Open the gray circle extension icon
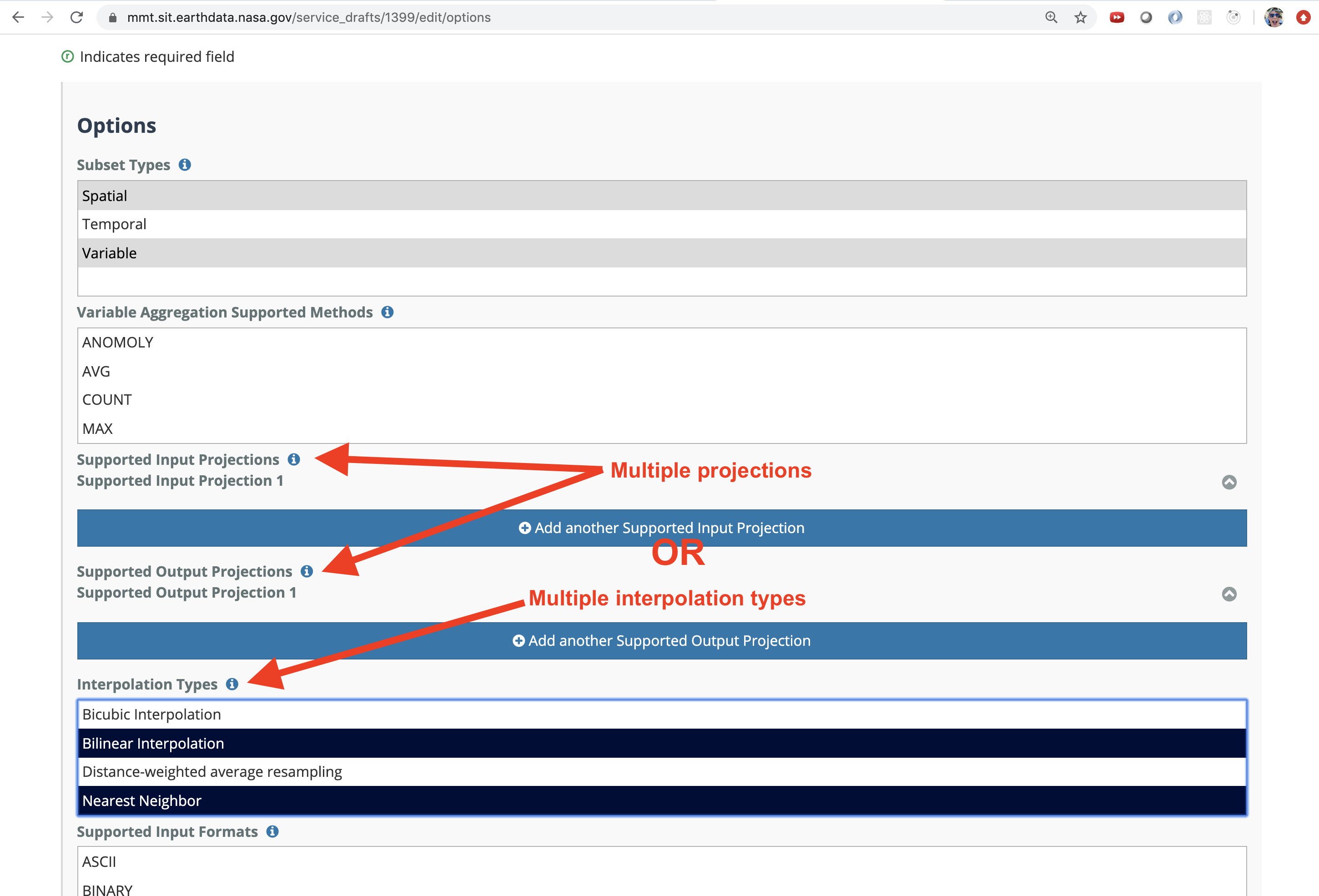Image resolution: width=1319 pixels, height=896 pixels. (1146, 18)
